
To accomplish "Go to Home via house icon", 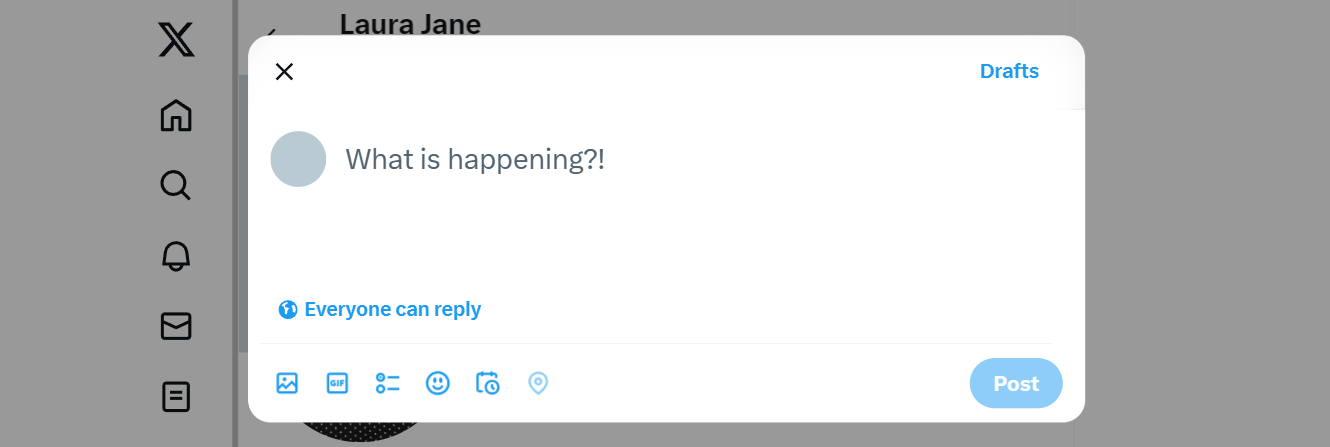I will click(176, 115).
